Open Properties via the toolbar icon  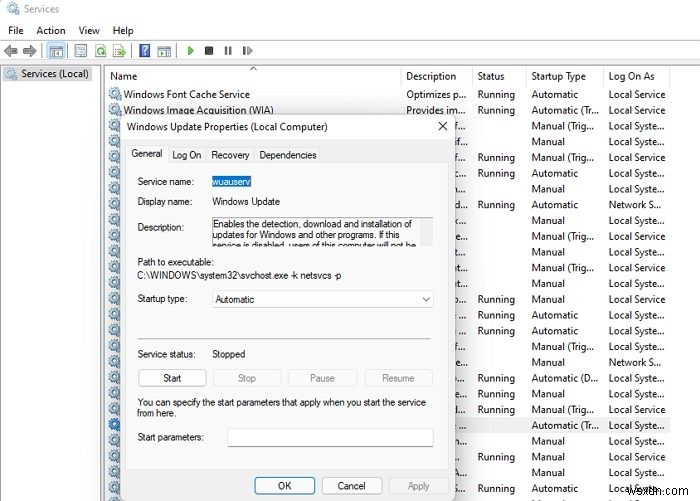point(80,51)
